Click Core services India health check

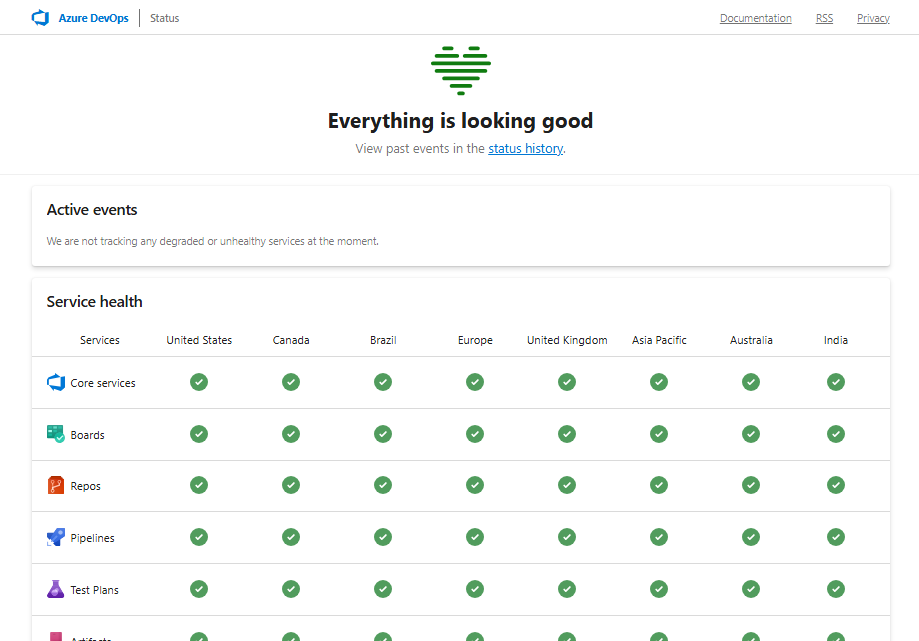[836, 382]
